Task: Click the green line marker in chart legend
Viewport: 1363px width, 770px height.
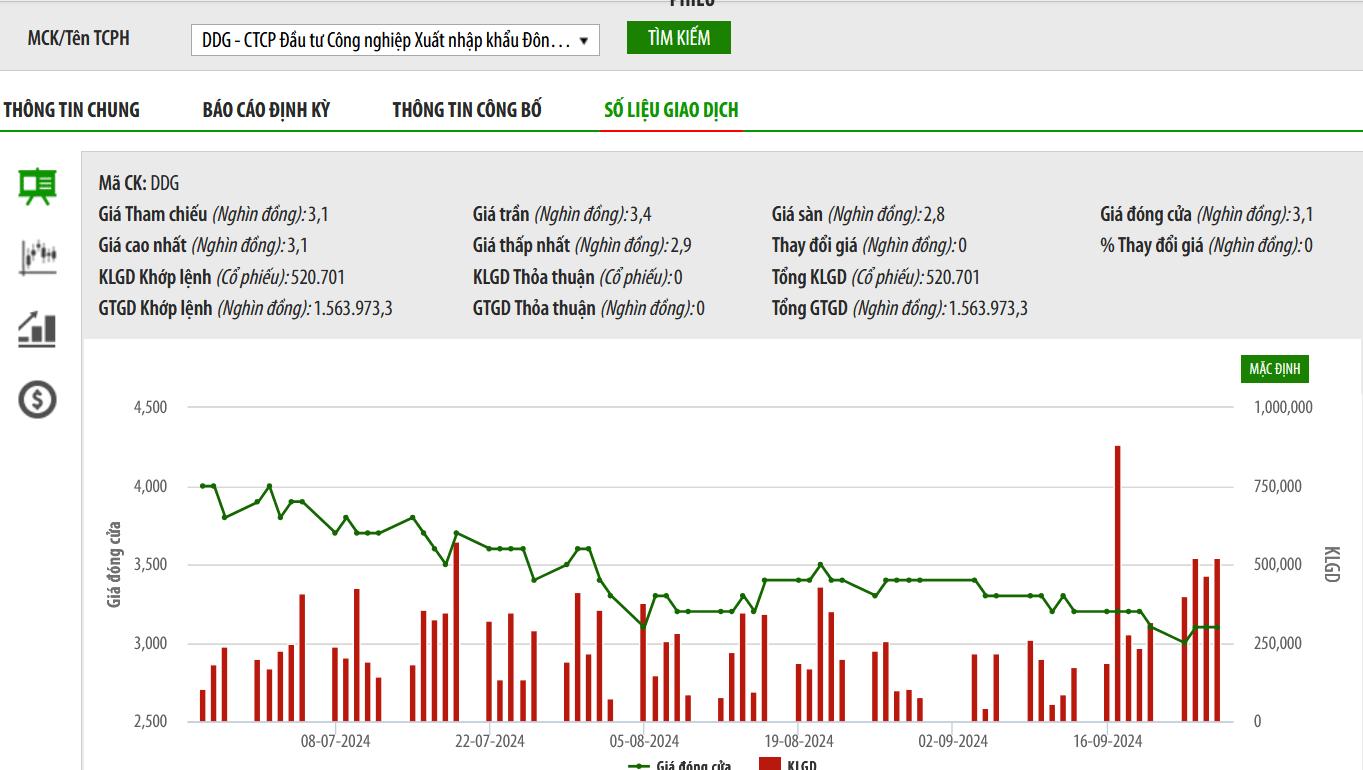Action: (639, 765)
